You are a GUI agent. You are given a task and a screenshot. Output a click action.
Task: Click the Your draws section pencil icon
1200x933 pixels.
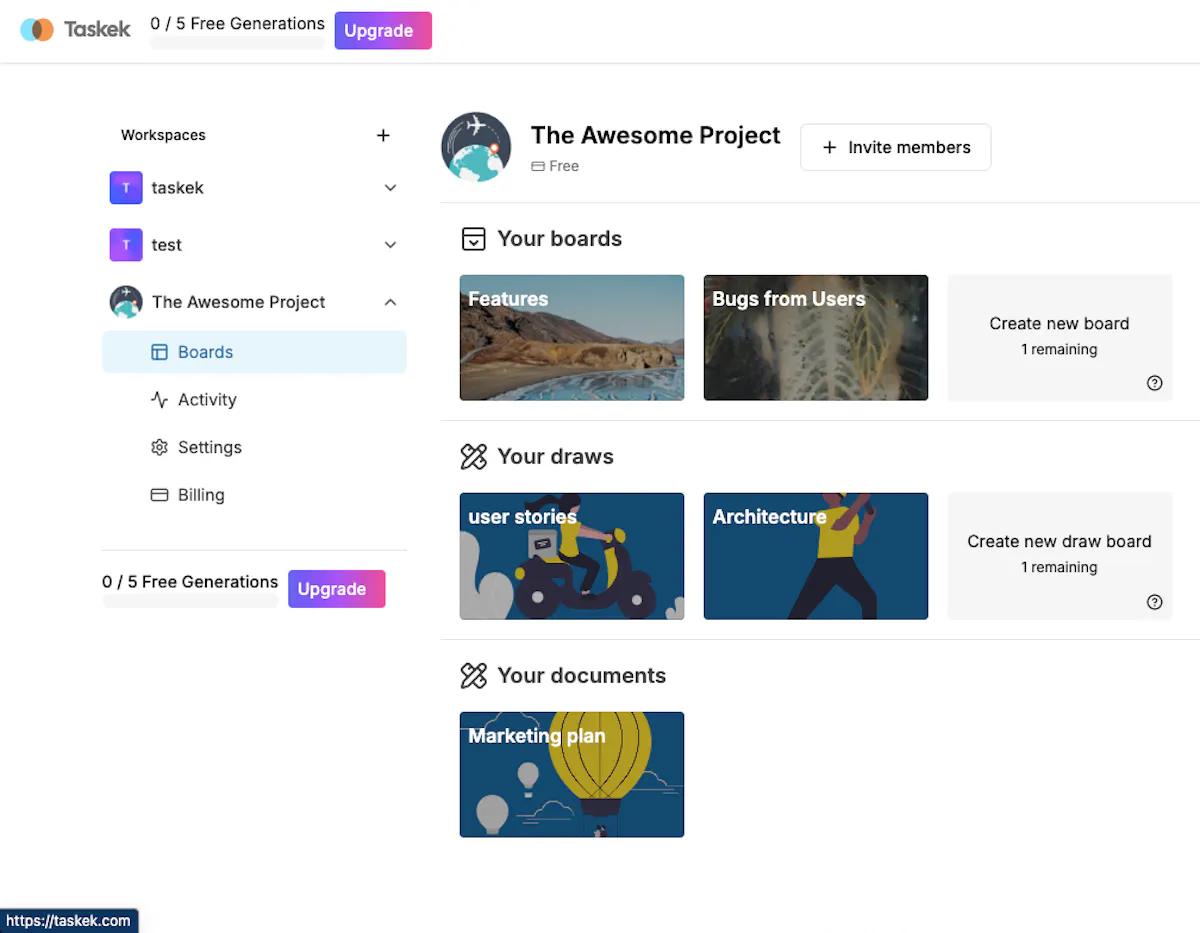(473, 457)
